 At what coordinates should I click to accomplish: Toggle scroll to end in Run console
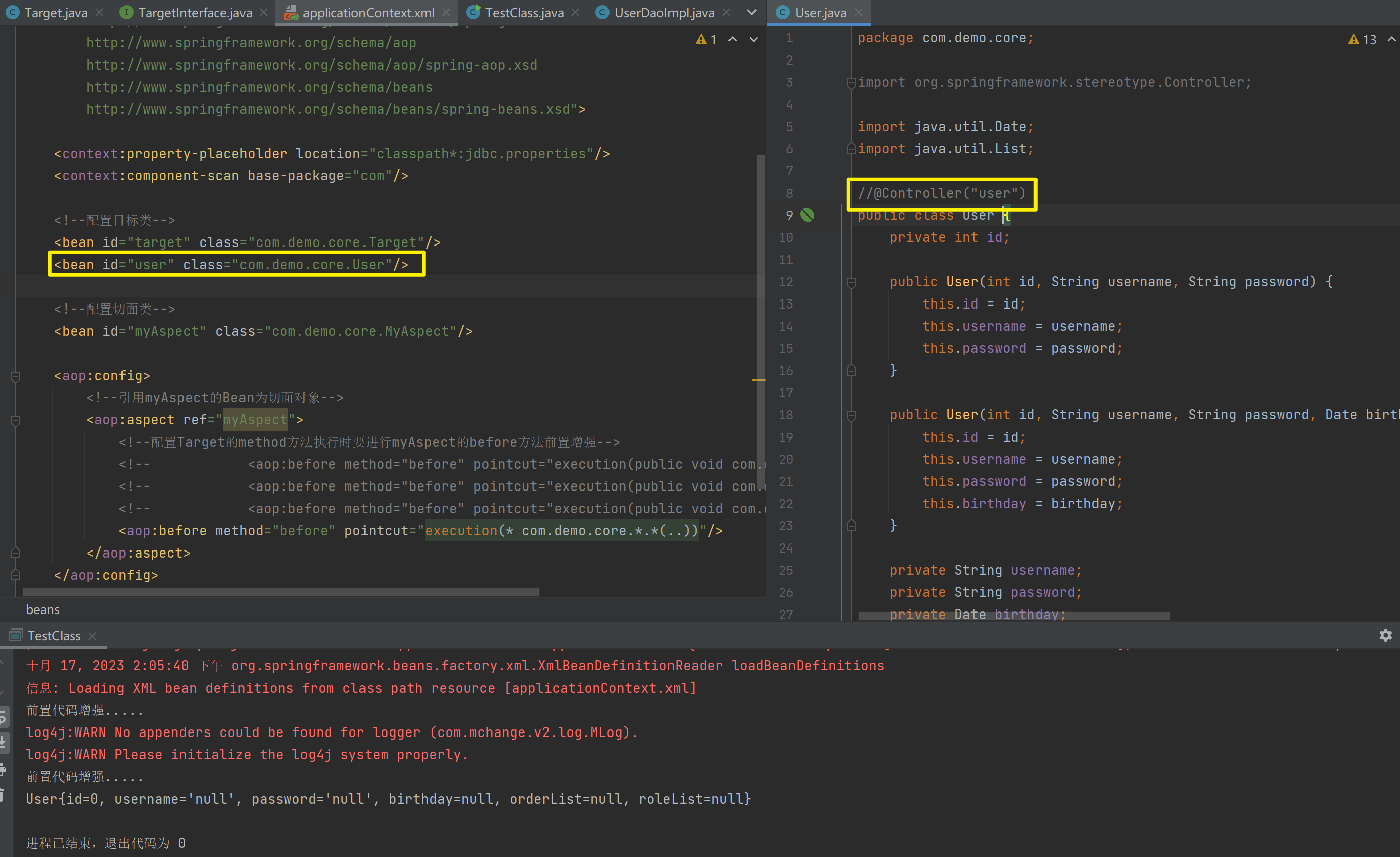(x=3, y=742)
